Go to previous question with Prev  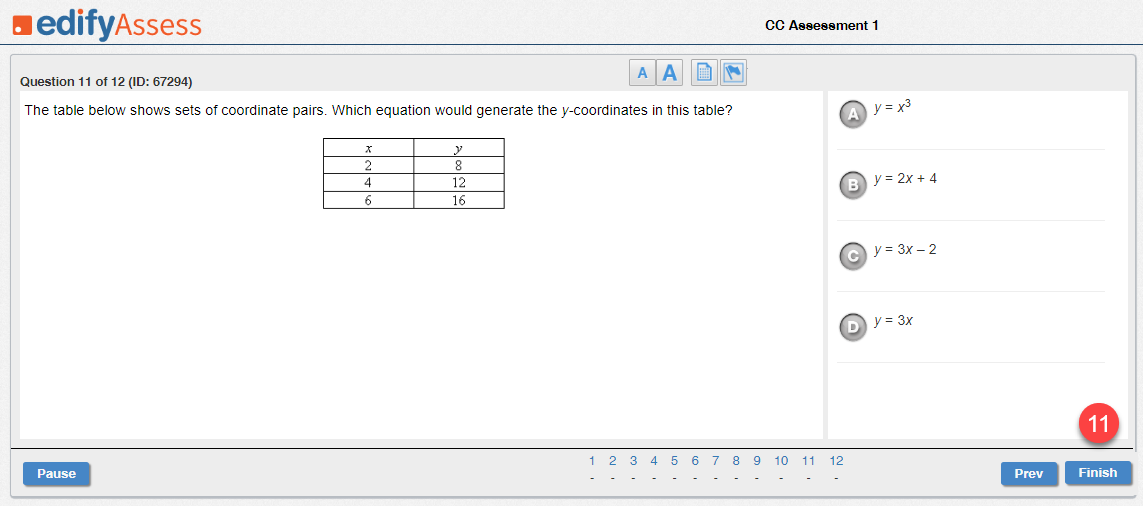(1029, 473)
